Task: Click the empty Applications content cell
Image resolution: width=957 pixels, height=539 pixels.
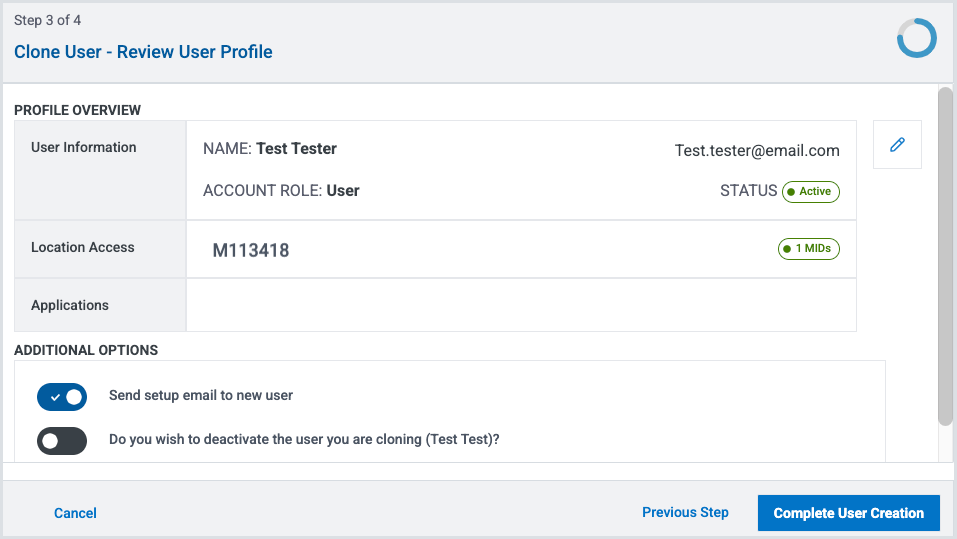Action: pos(520,305)
